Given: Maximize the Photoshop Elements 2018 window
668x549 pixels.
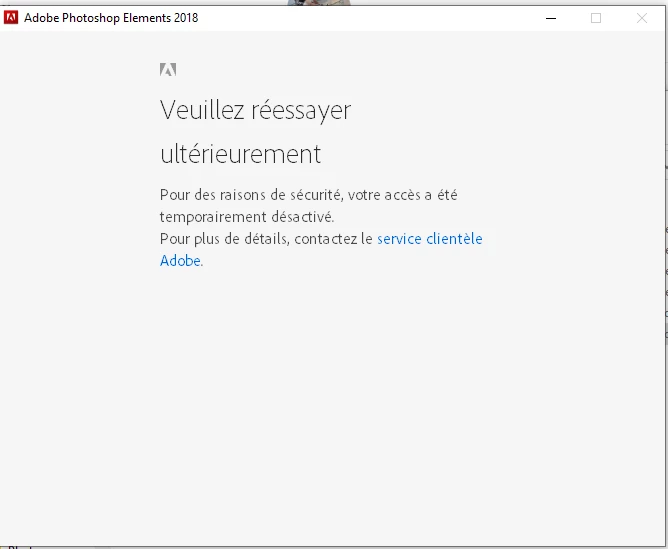Looking at the screenshot, I should pos(596,18).
